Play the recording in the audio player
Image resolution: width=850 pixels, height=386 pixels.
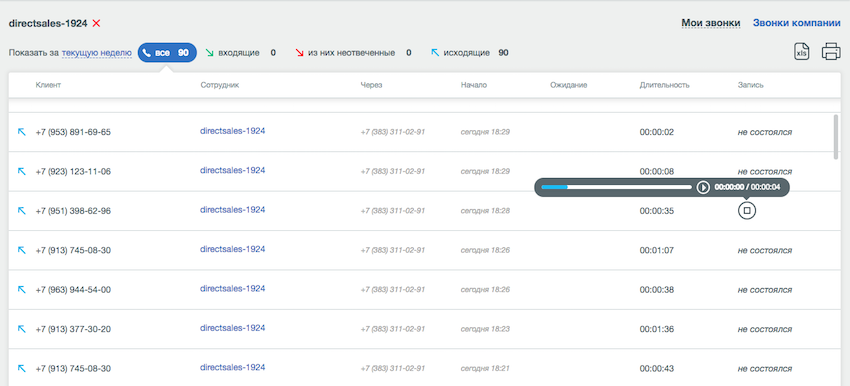coord(703,187)
